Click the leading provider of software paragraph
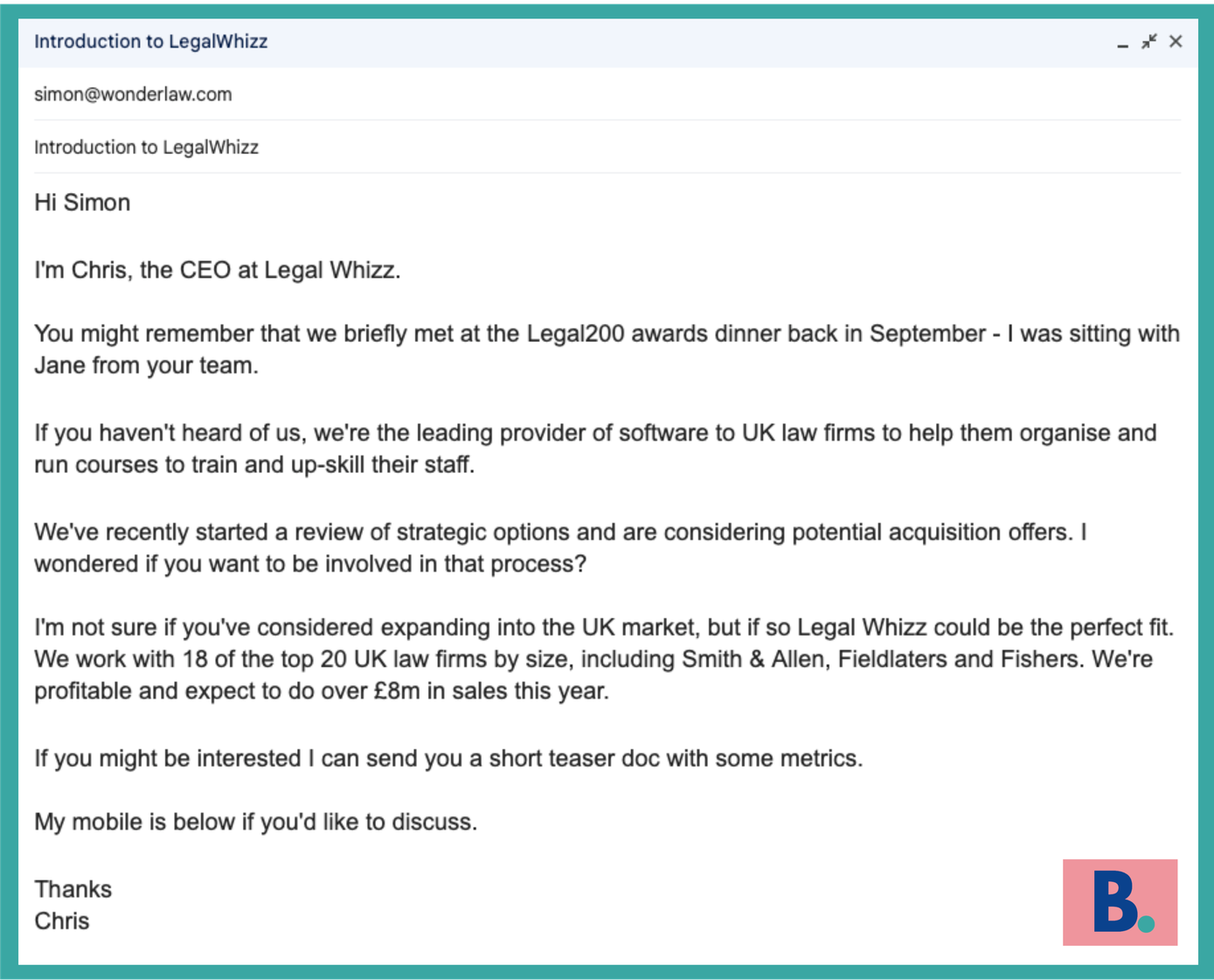The image size is (1214, 980). pos(595,448)
